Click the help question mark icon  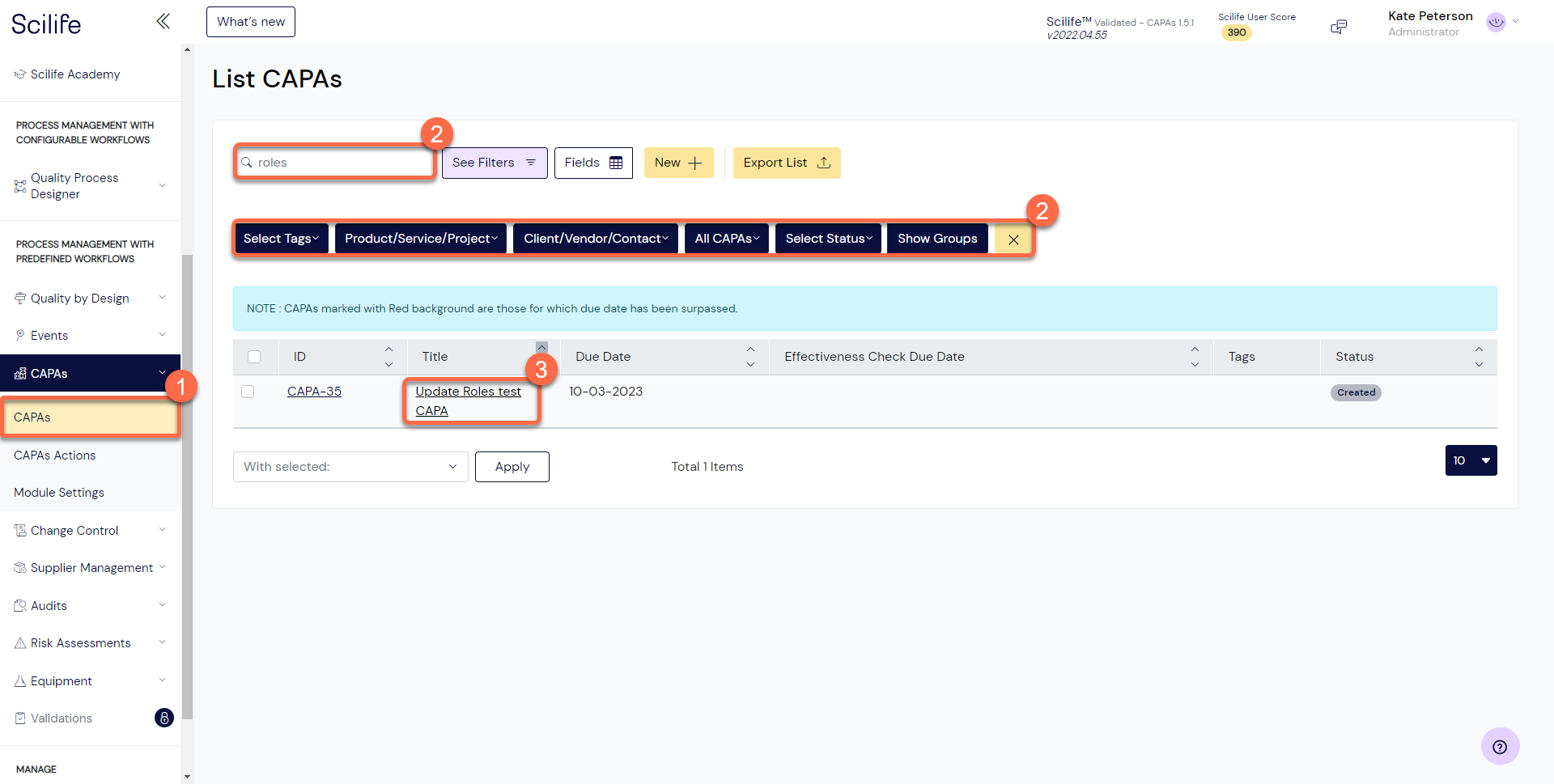(1500, 746)
